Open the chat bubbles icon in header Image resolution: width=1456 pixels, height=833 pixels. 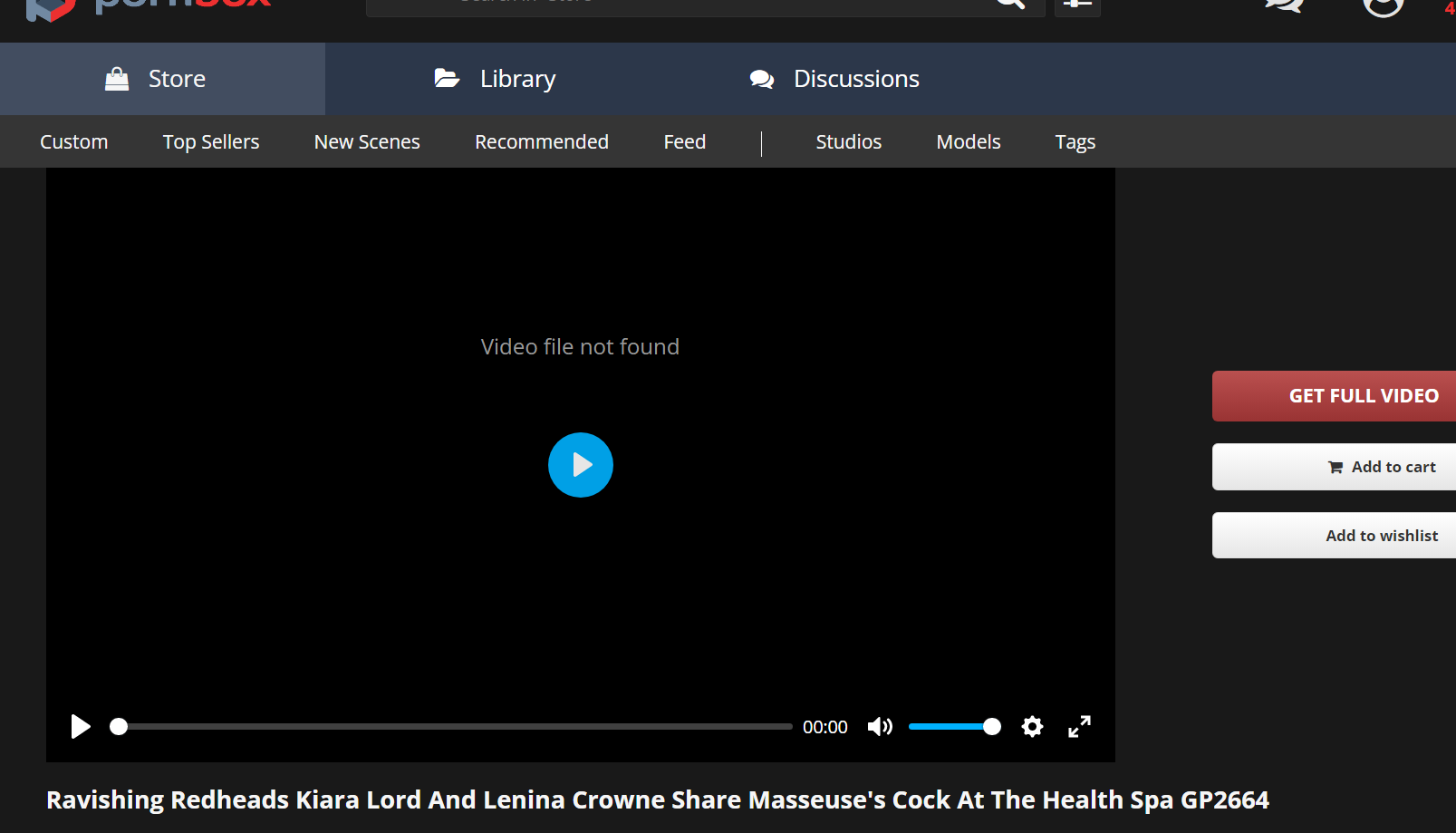(x=1284, y=5)
